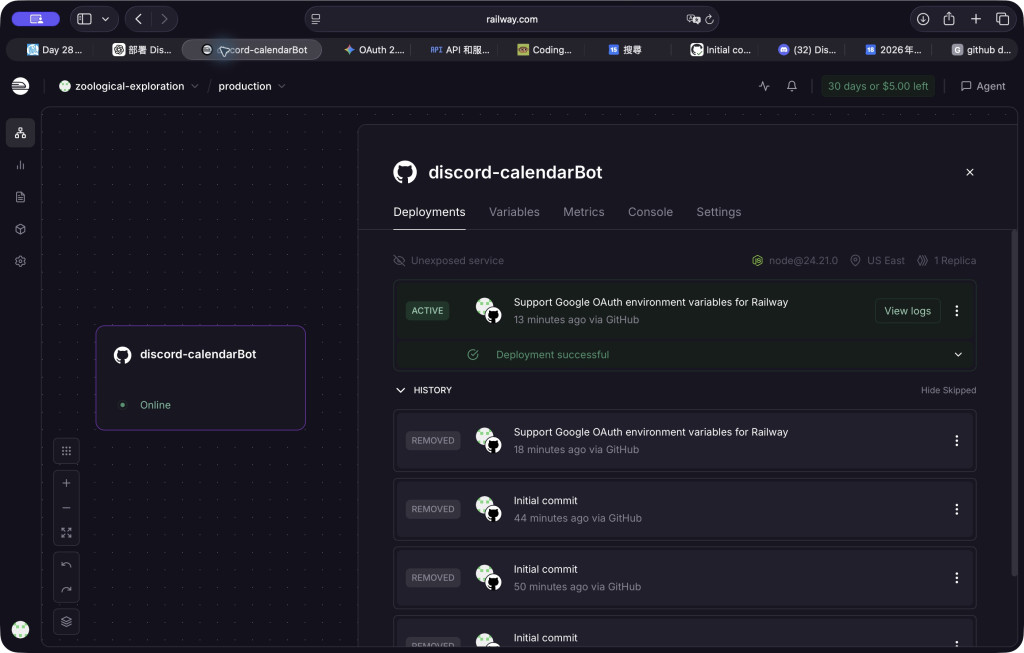Toggle Hide Skipped in deployment history
Image resolution: width=1024 pixels, height=653 pixels.
[x=948, y=390]
